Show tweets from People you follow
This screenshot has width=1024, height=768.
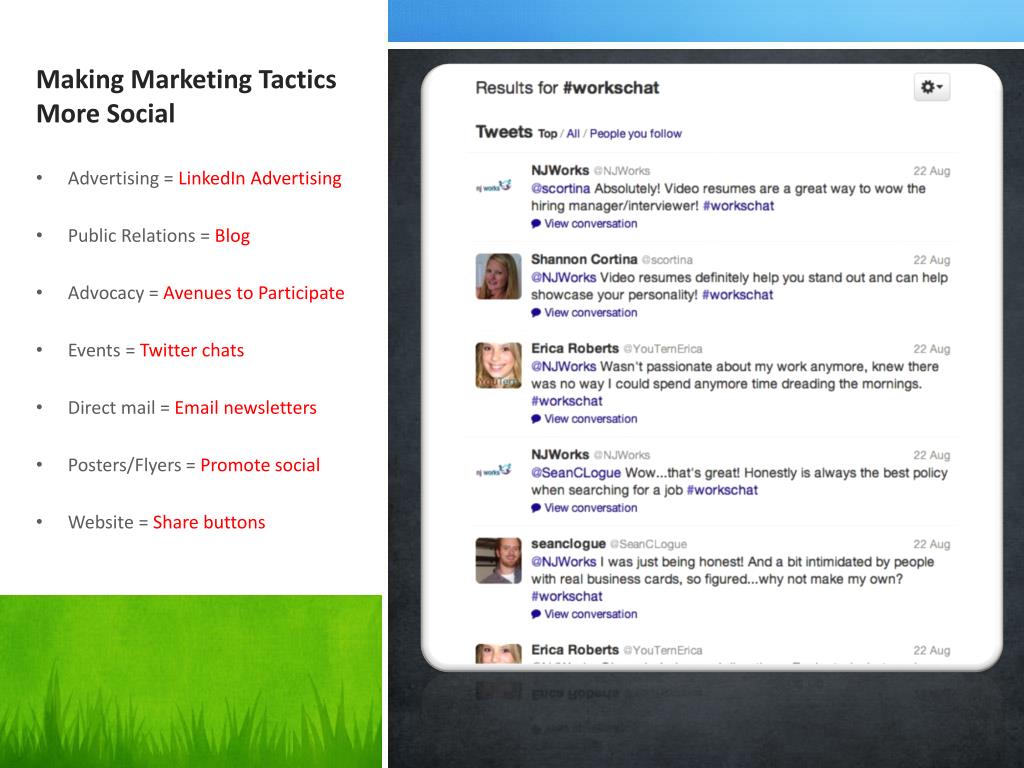(635, 134)
